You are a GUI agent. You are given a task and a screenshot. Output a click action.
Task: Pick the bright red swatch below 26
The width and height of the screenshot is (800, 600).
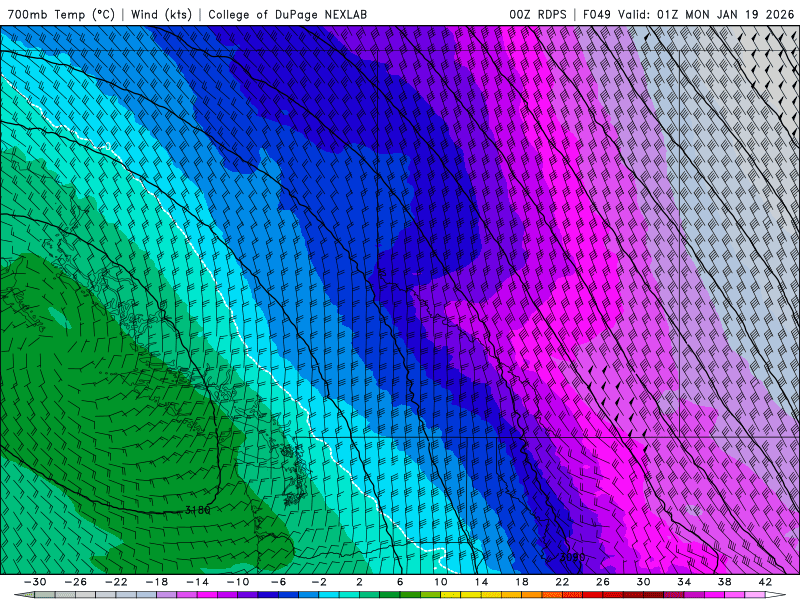593,595
